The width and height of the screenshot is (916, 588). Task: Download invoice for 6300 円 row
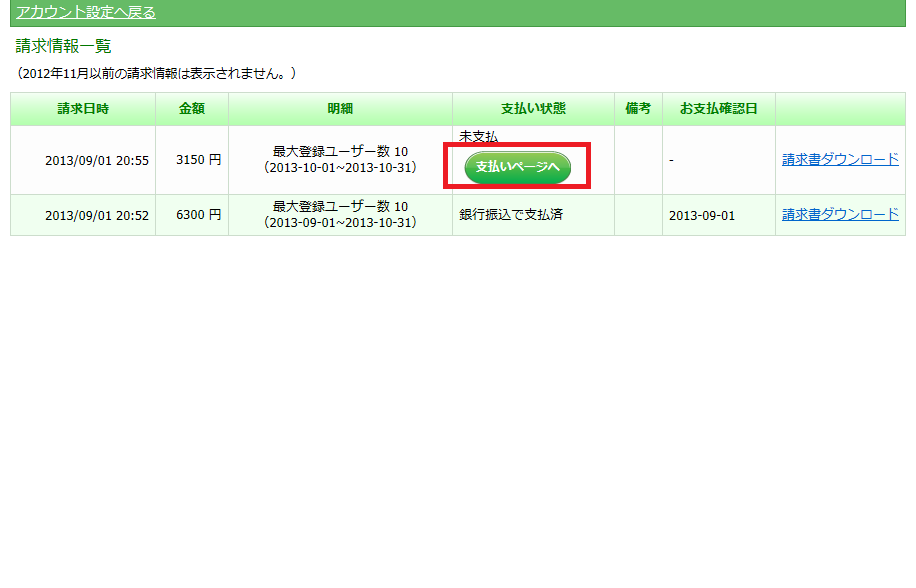pos(840,214)
